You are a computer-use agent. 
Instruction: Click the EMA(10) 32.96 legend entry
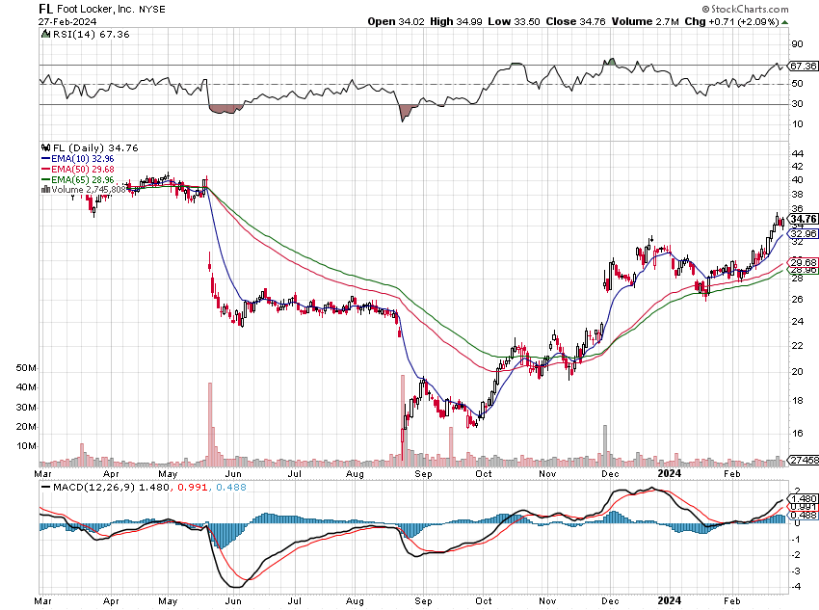tap(77, 159)
